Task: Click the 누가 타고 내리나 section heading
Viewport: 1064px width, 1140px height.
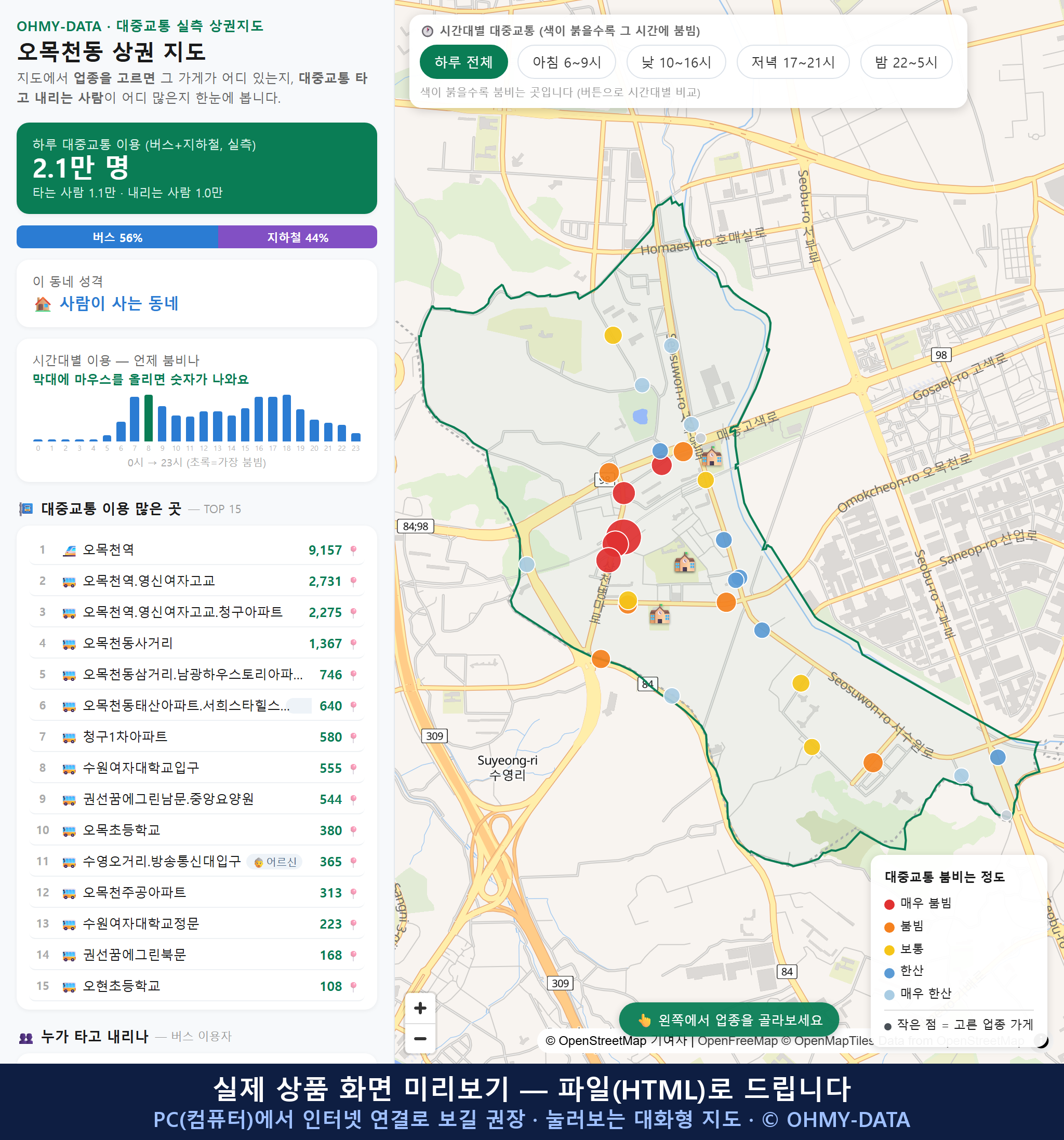Action: coord(95,1036)
